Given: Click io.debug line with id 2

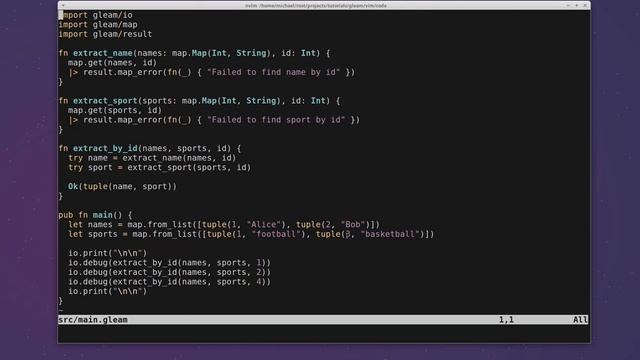Looking at the screenshot, I should [169, 272].
